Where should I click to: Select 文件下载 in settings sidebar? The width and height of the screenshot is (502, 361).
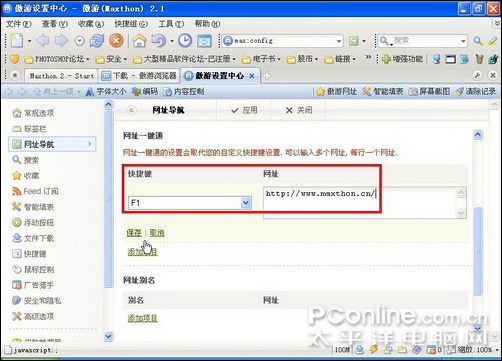tap(33, 238)
